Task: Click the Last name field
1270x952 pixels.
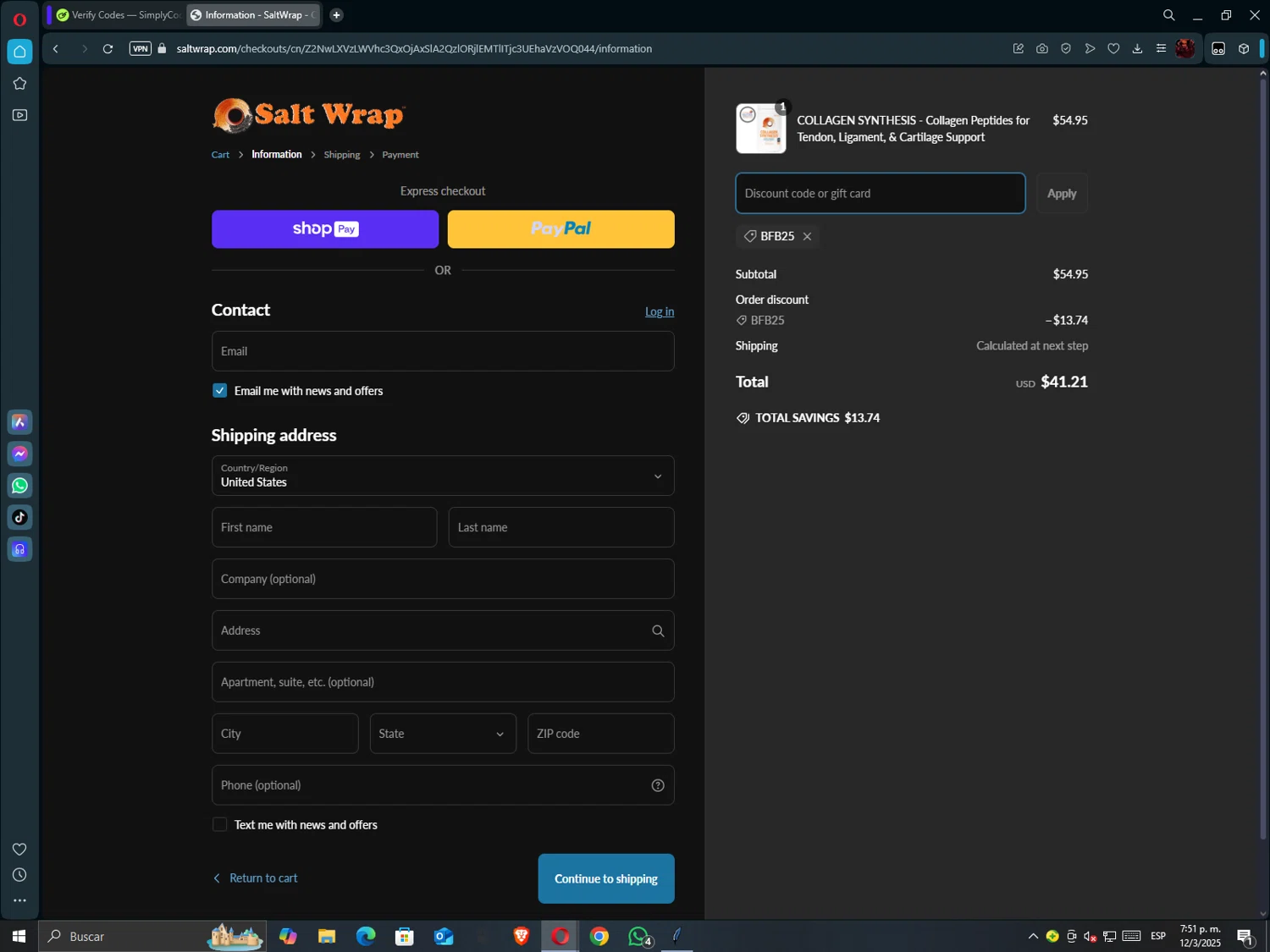Action: tap(561, 528)
